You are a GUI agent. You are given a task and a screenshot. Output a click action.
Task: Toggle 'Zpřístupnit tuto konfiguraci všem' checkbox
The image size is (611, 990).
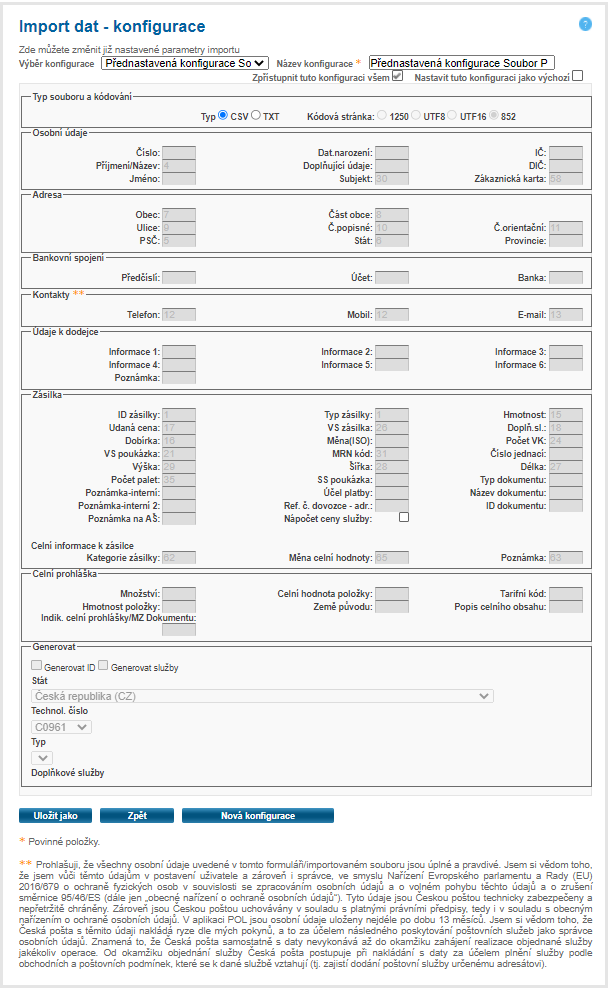[x=397, y=76]
